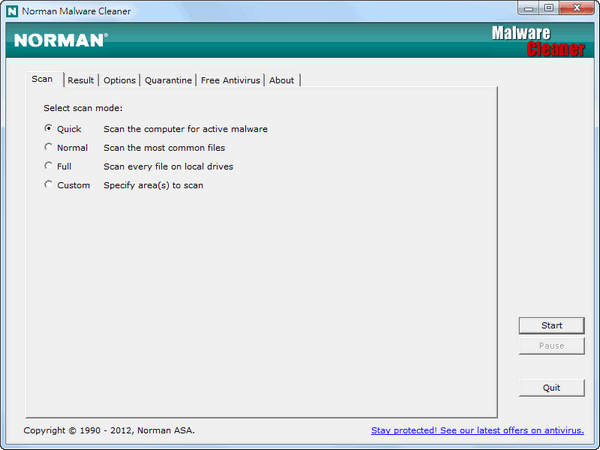Select the Quick scan mode radio button
This screenshot has width=600, height=450.
point(48,128)
